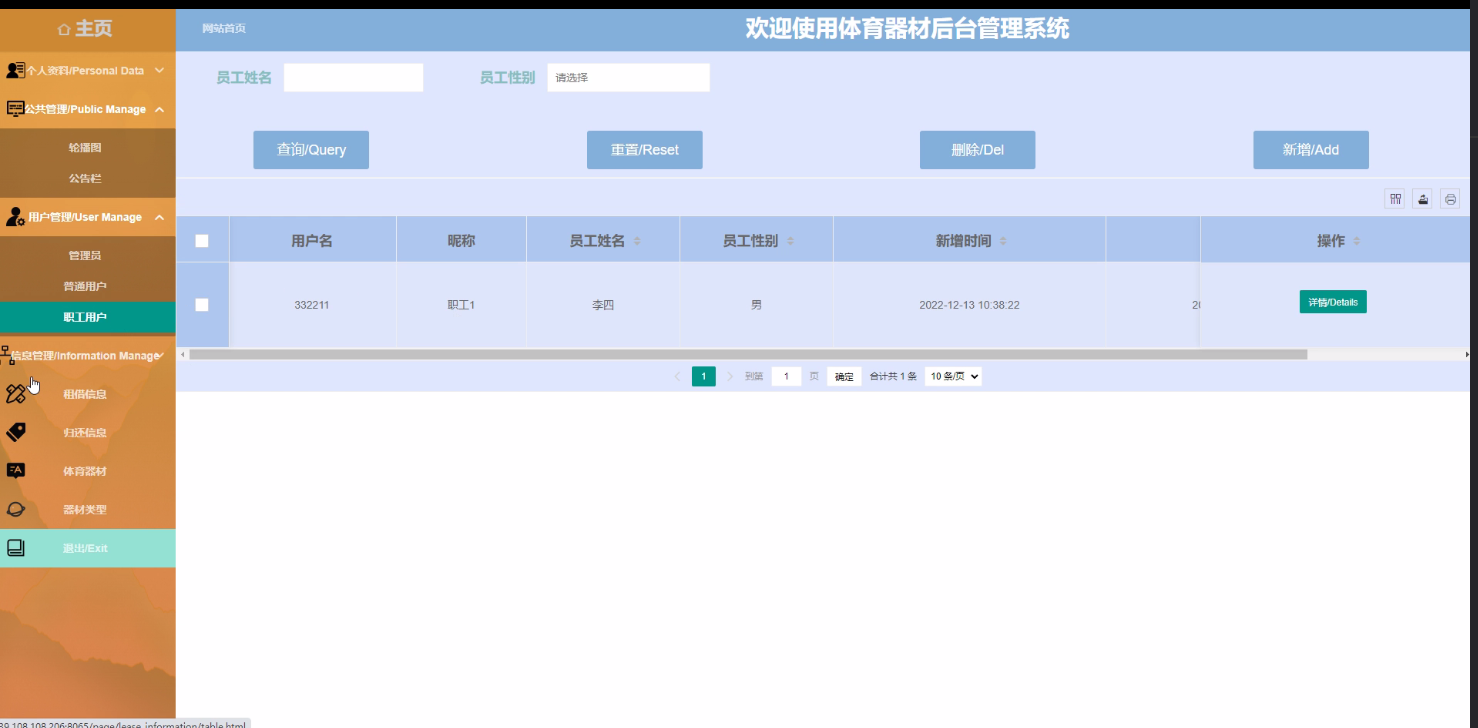Click the print icon above the table

tap(1450, 199)
